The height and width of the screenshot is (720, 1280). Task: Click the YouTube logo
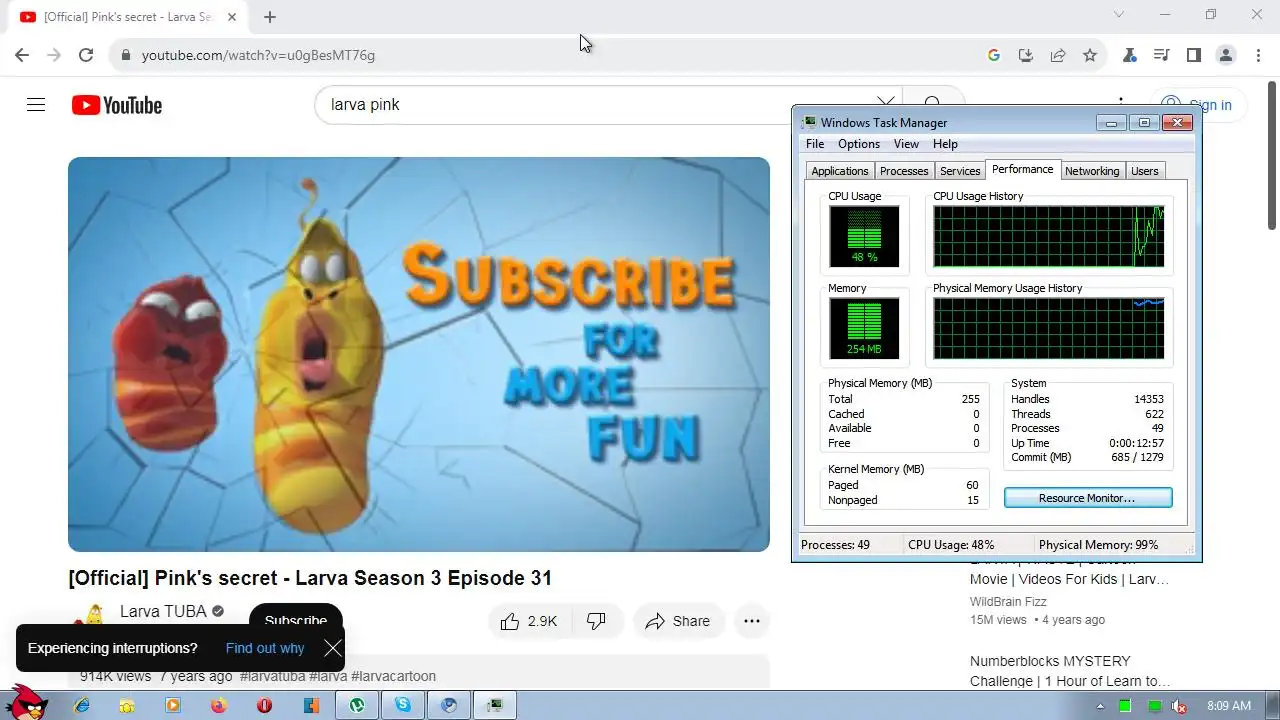click(117, 105)
